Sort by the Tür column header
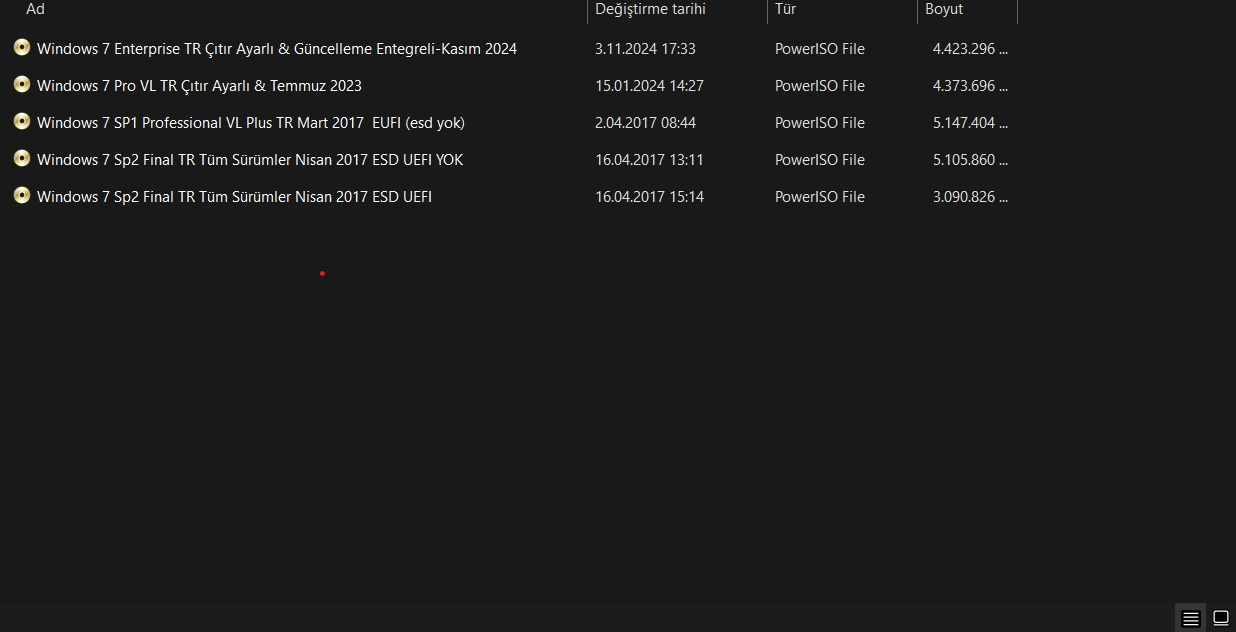Viewport: 1236px width, 632px height. pyautogui.click(x=785, y=9)
